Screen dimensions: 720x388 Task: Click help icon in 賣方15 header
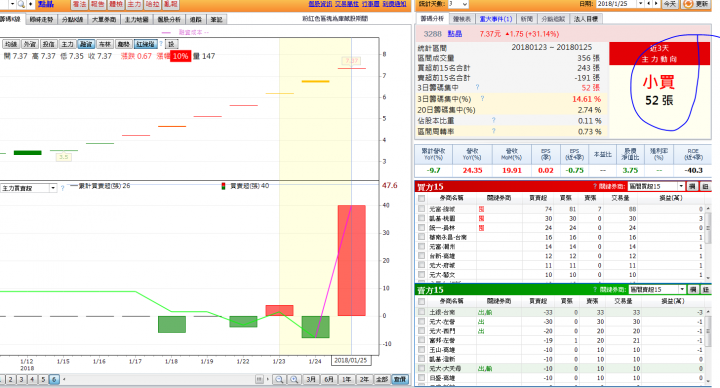tap(595, 290)
